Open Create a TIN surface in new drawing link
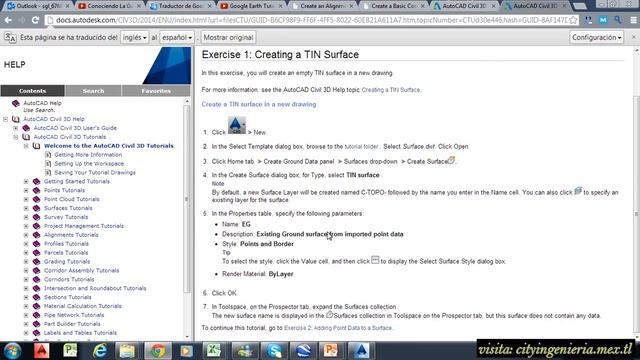 (259, 104)
